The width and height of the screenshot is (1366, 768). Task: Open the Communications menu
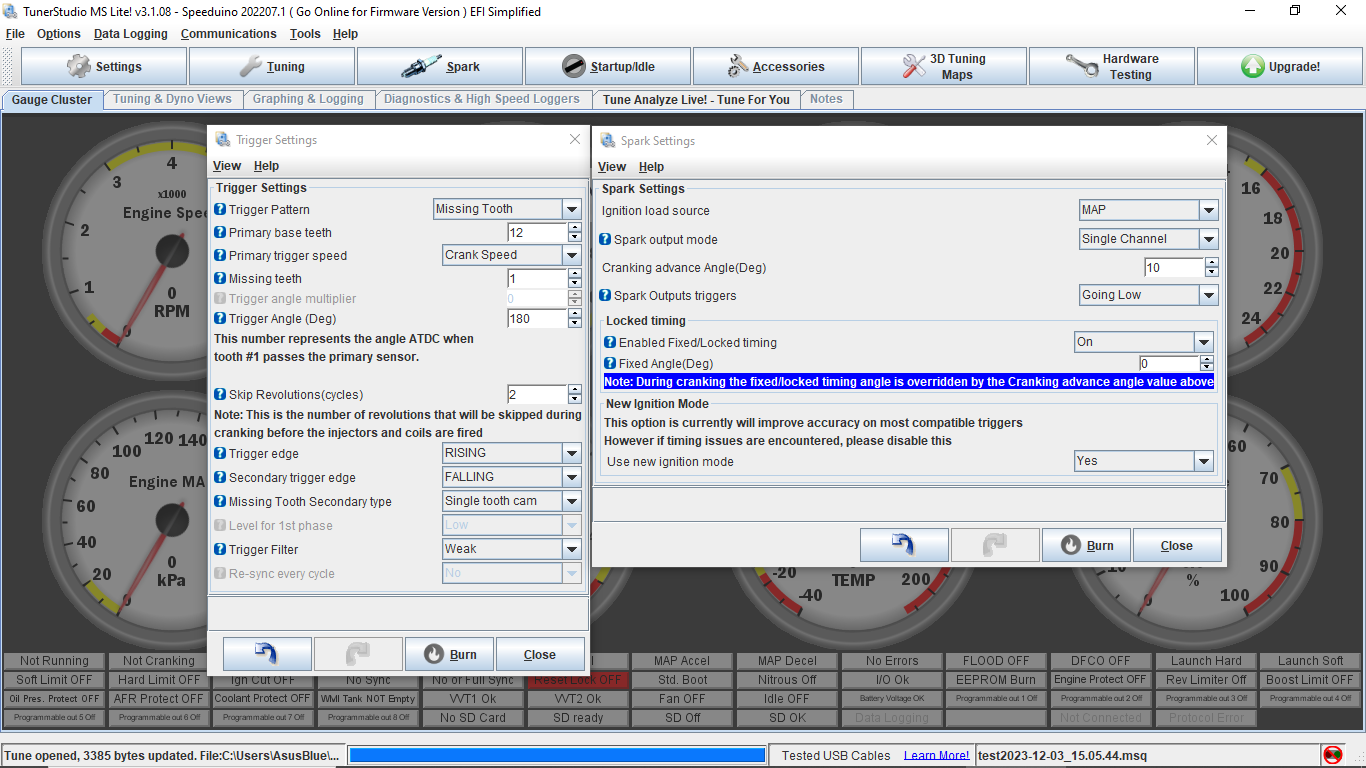[x=229, y=34]
